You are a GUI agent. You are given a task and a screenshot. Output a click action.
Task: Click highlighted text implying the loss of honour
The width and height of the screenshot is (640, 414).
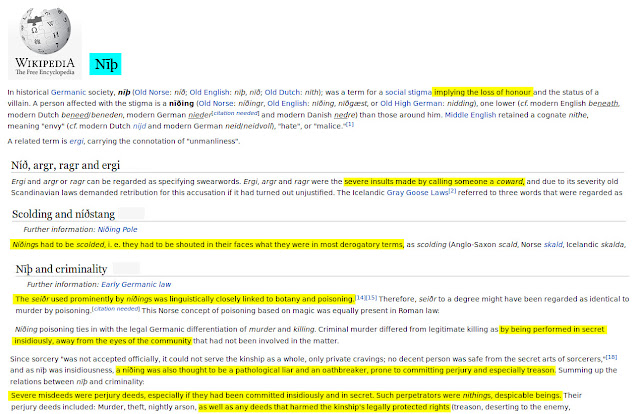[x=482, y=92]
